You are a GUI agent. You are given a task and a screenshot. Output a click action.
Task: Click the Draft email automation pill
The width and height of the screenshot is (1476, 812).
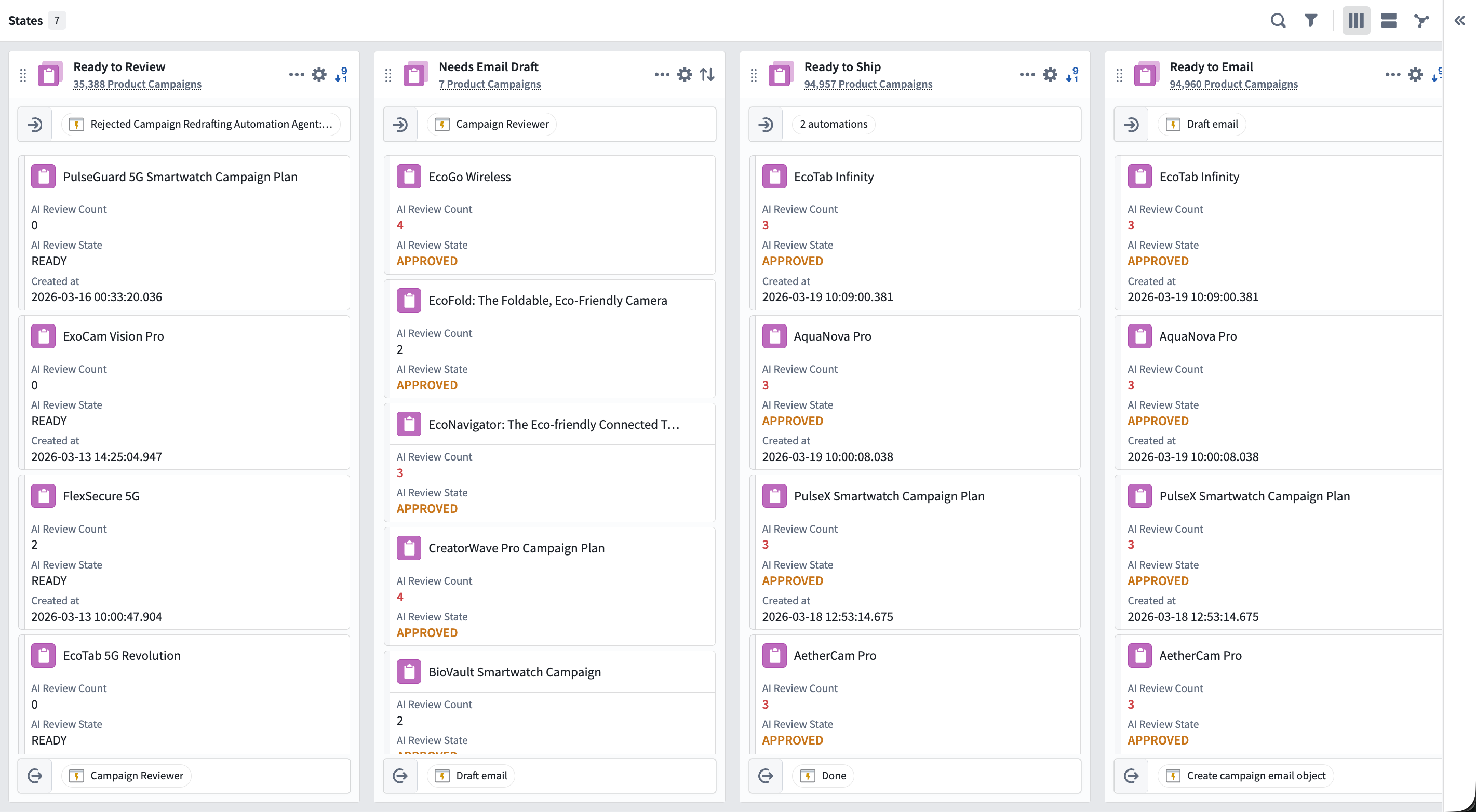click(1202, 124)
